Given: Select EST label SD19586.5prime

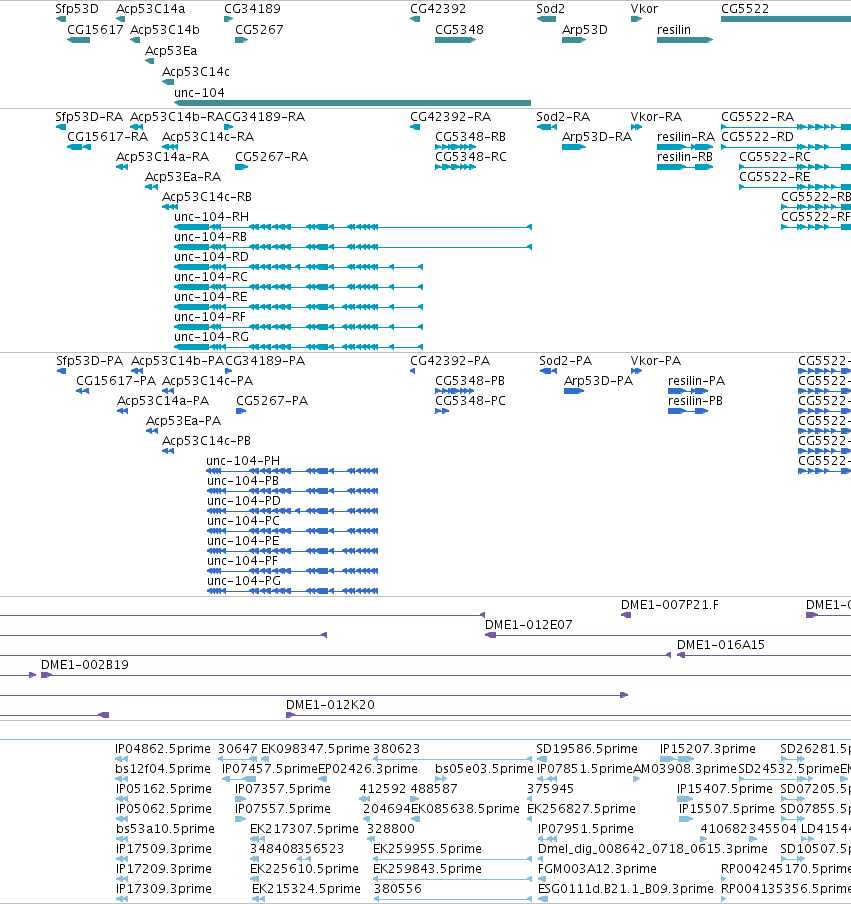Looking at the screenshot, I should [587, 749].
